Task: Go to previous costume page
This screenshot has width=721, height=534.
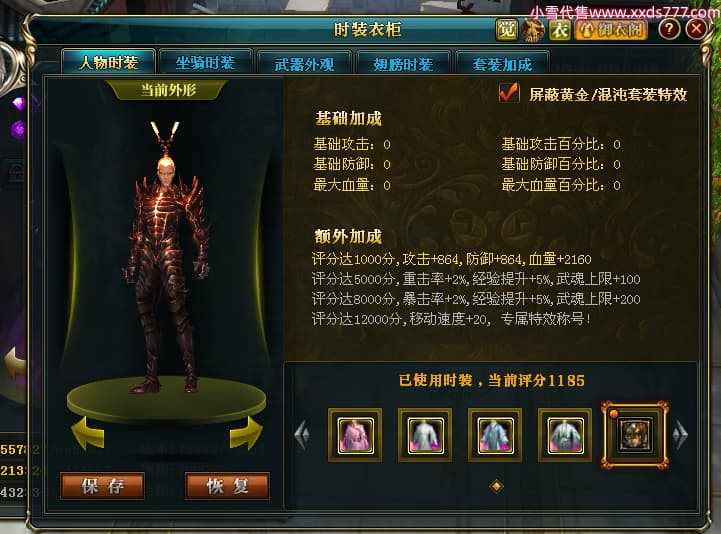Action: pyautogui.click(x=302, y=435)
